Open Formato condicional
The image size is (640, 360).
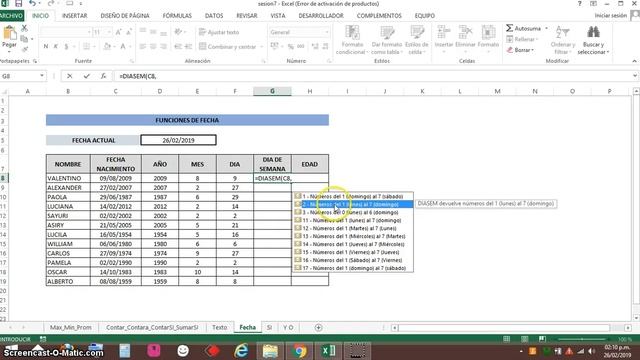352,40
